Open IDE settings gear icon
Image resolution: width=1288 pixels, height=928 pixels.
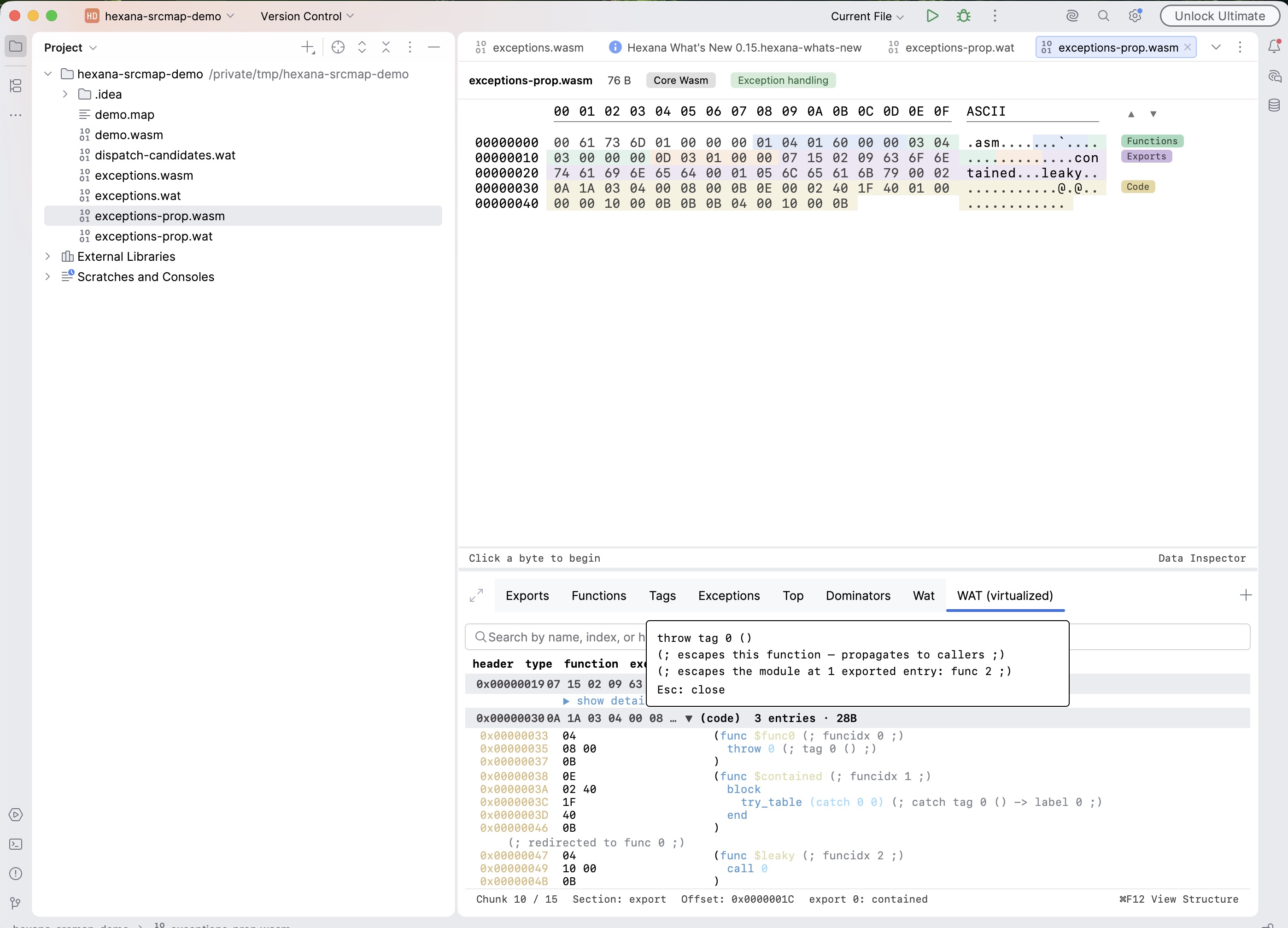point(1135,16)
